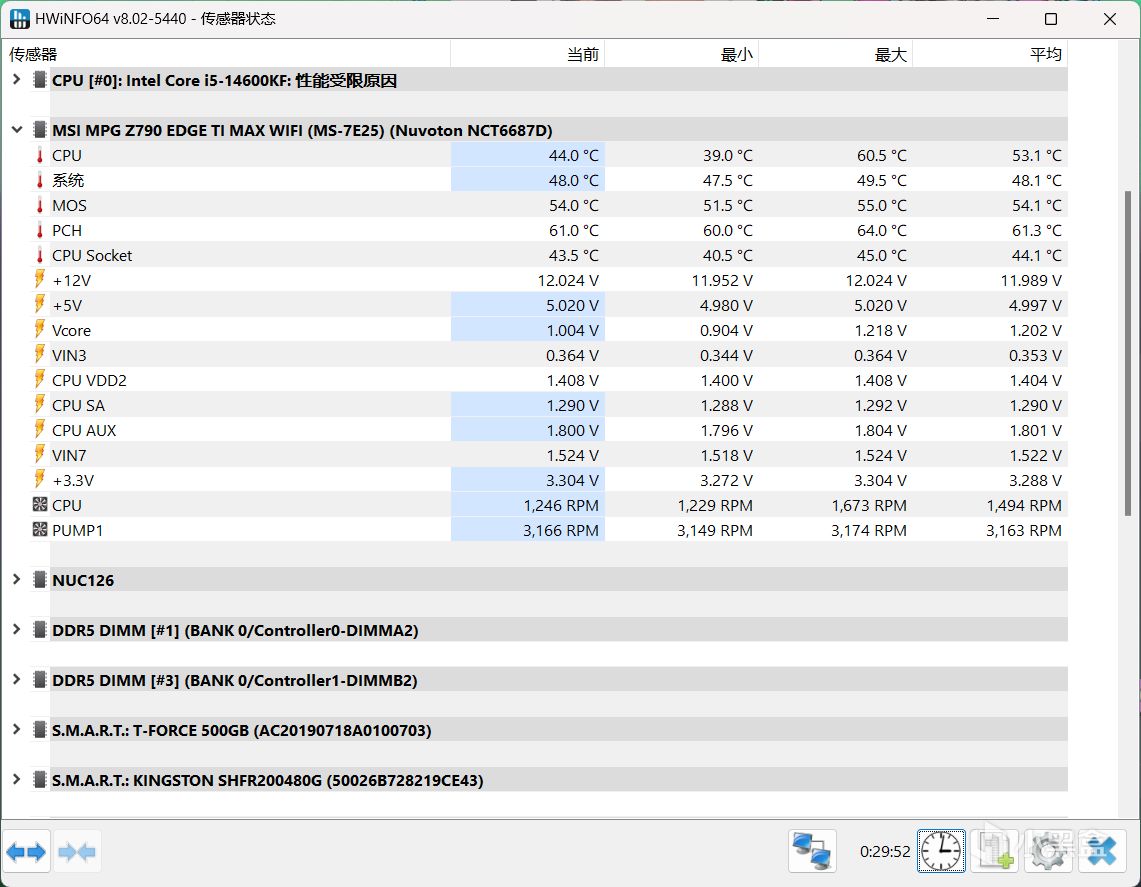Click lightning icon beside CPU VDD2 row
Screen dimensions: 1141x887
click(40, 379)
